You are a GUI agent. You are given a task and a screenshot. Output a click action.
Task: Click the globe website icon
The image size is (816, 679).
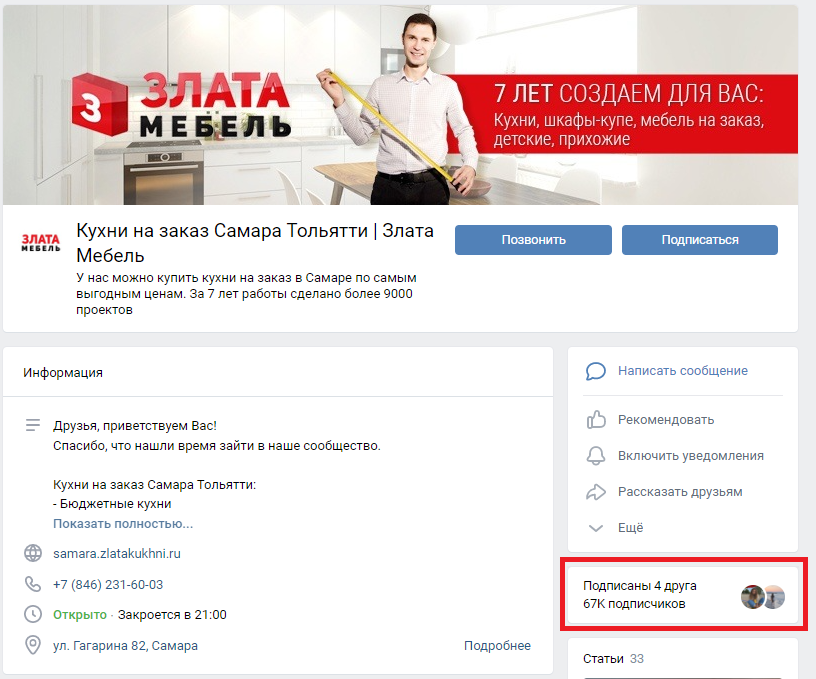pos(33,553)
